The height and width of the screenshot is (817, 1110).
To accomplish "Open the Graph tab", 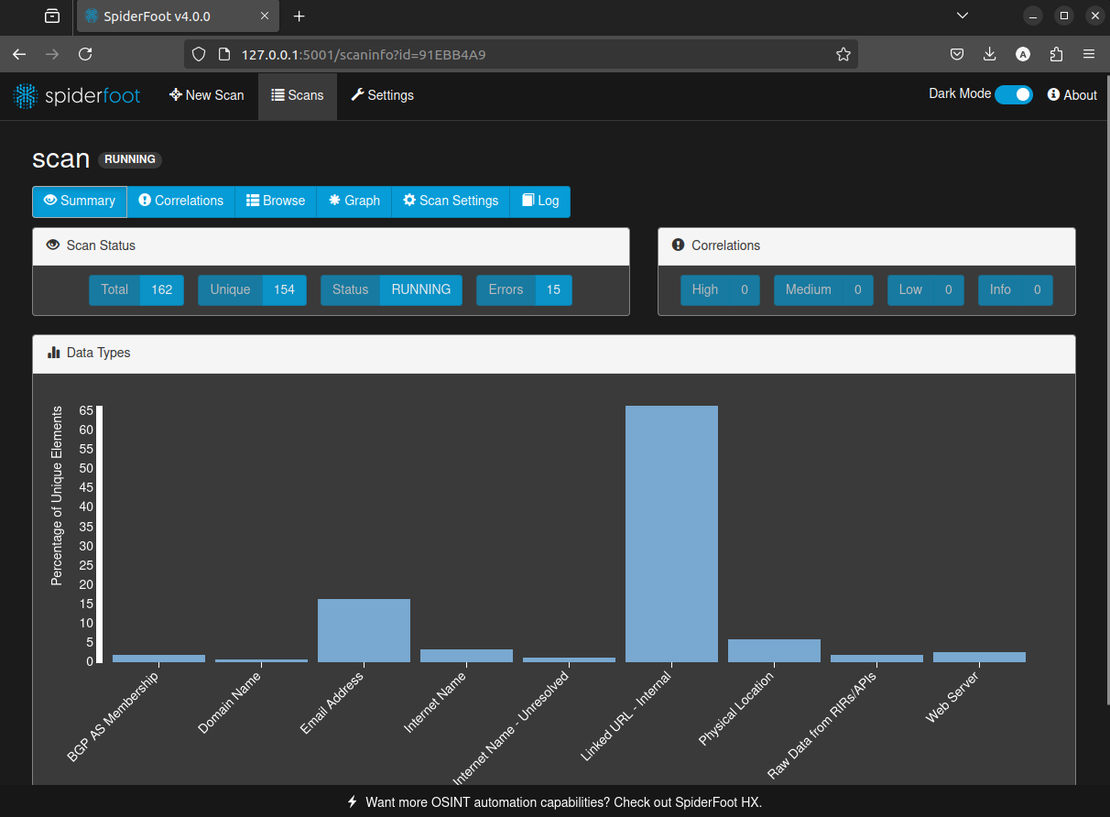I will coord(354,201).
